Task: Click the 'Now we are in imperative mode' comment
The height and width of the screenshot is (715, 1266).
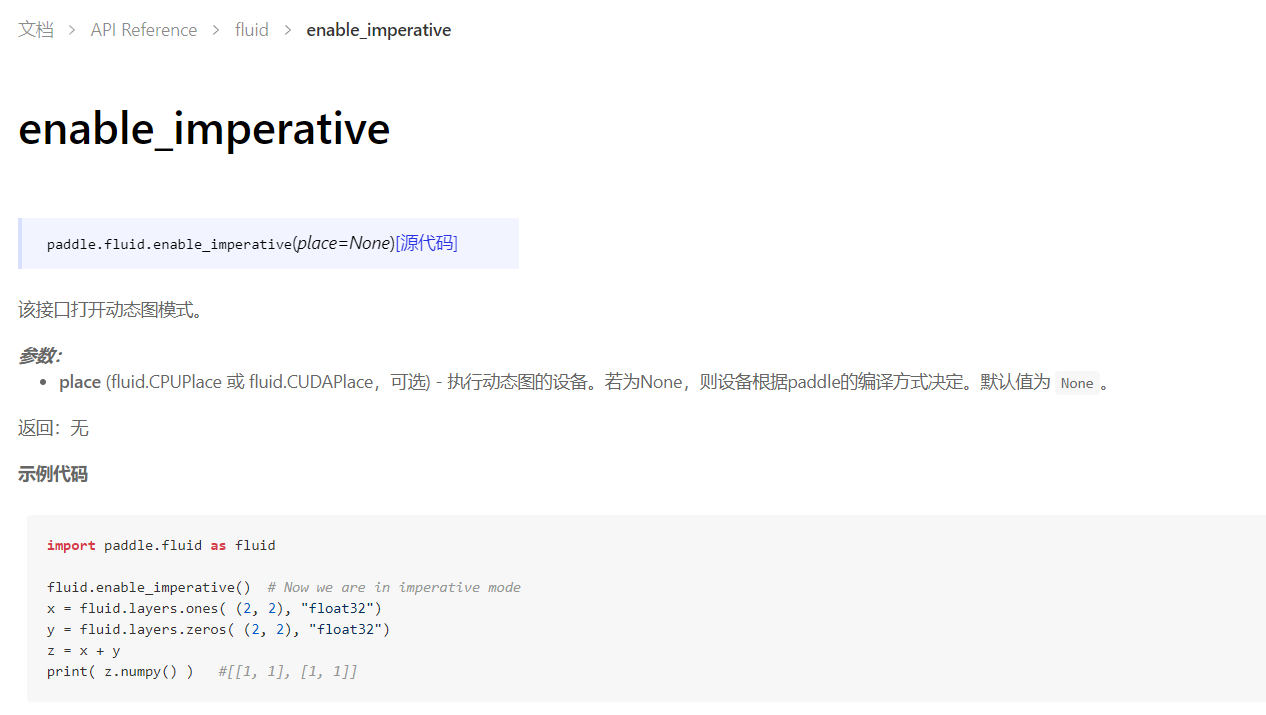Action: click(x=394, y=587)
